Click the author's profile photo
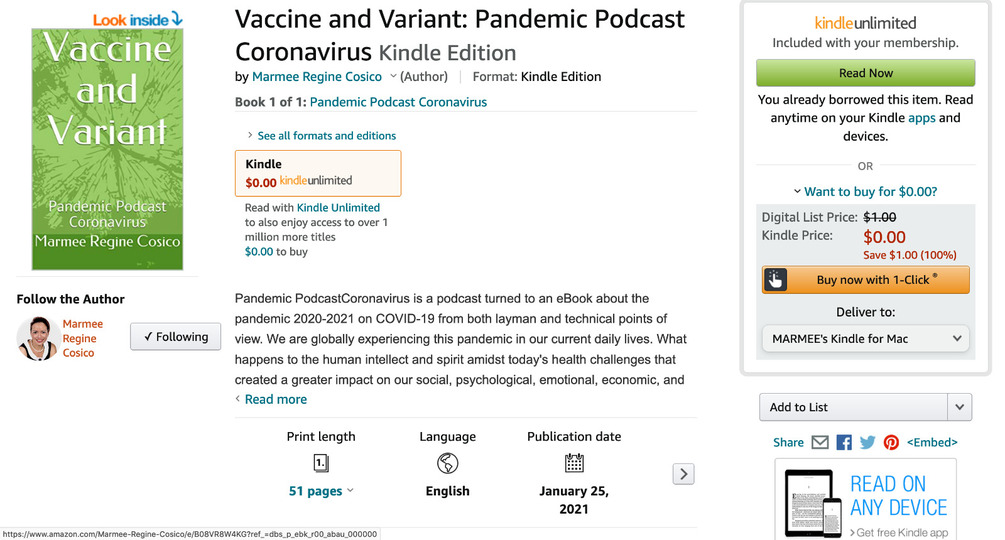 [x=37, y=338]
